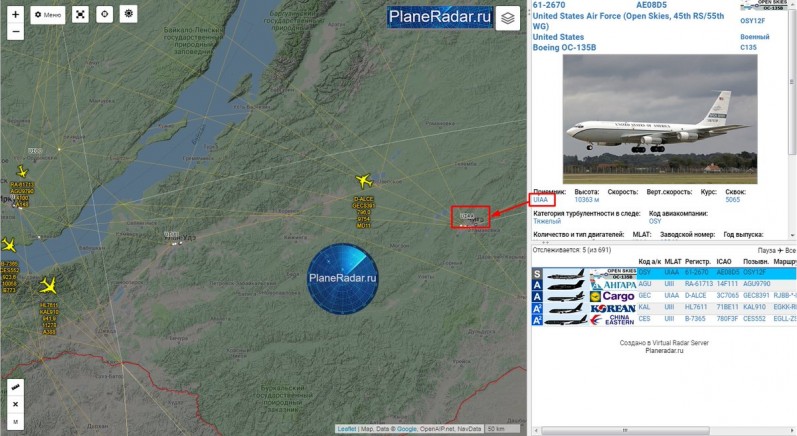The height and width of the screenshot is (436, 797).
Task: Open the Leaflet attribution link
Action: 347,429
